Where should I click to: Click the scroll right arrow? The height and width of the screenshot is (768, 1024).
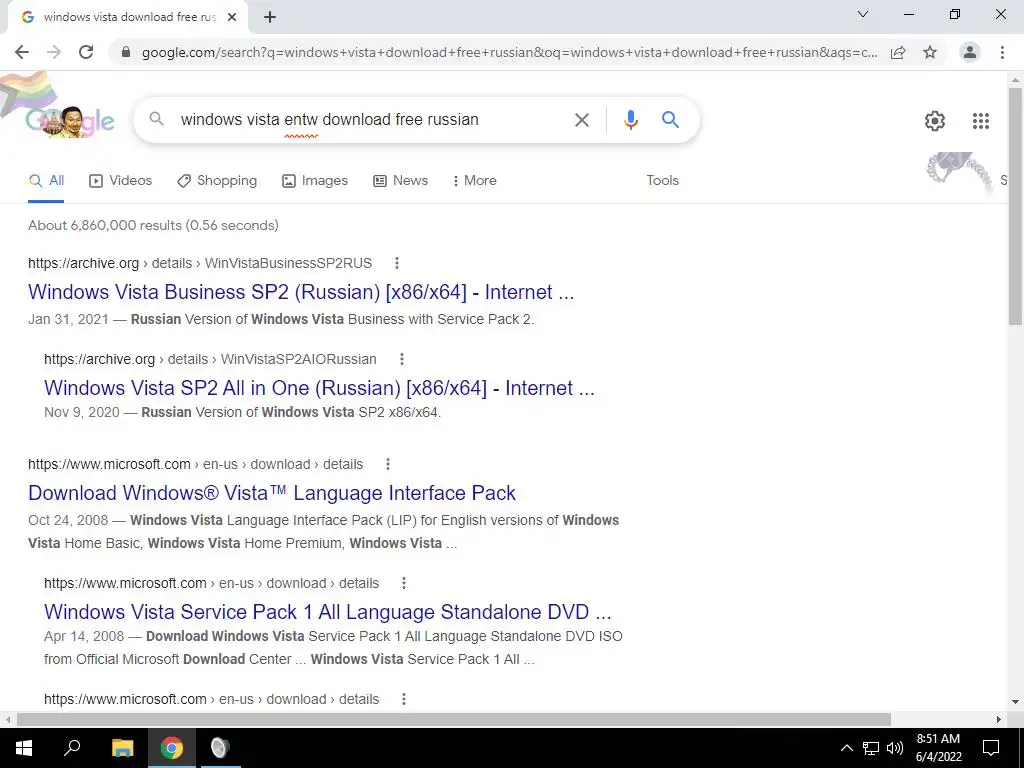pos(999,720)
